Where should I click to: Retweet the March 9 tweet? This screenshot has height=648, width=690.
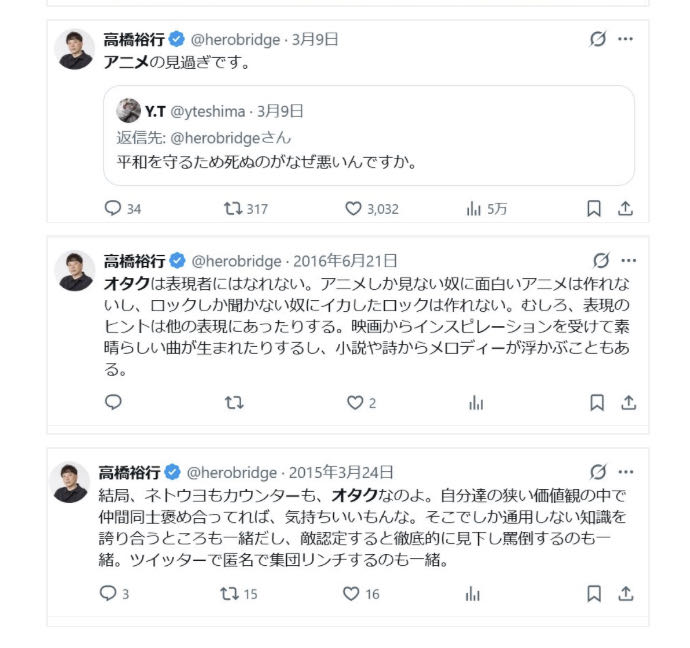231,208
